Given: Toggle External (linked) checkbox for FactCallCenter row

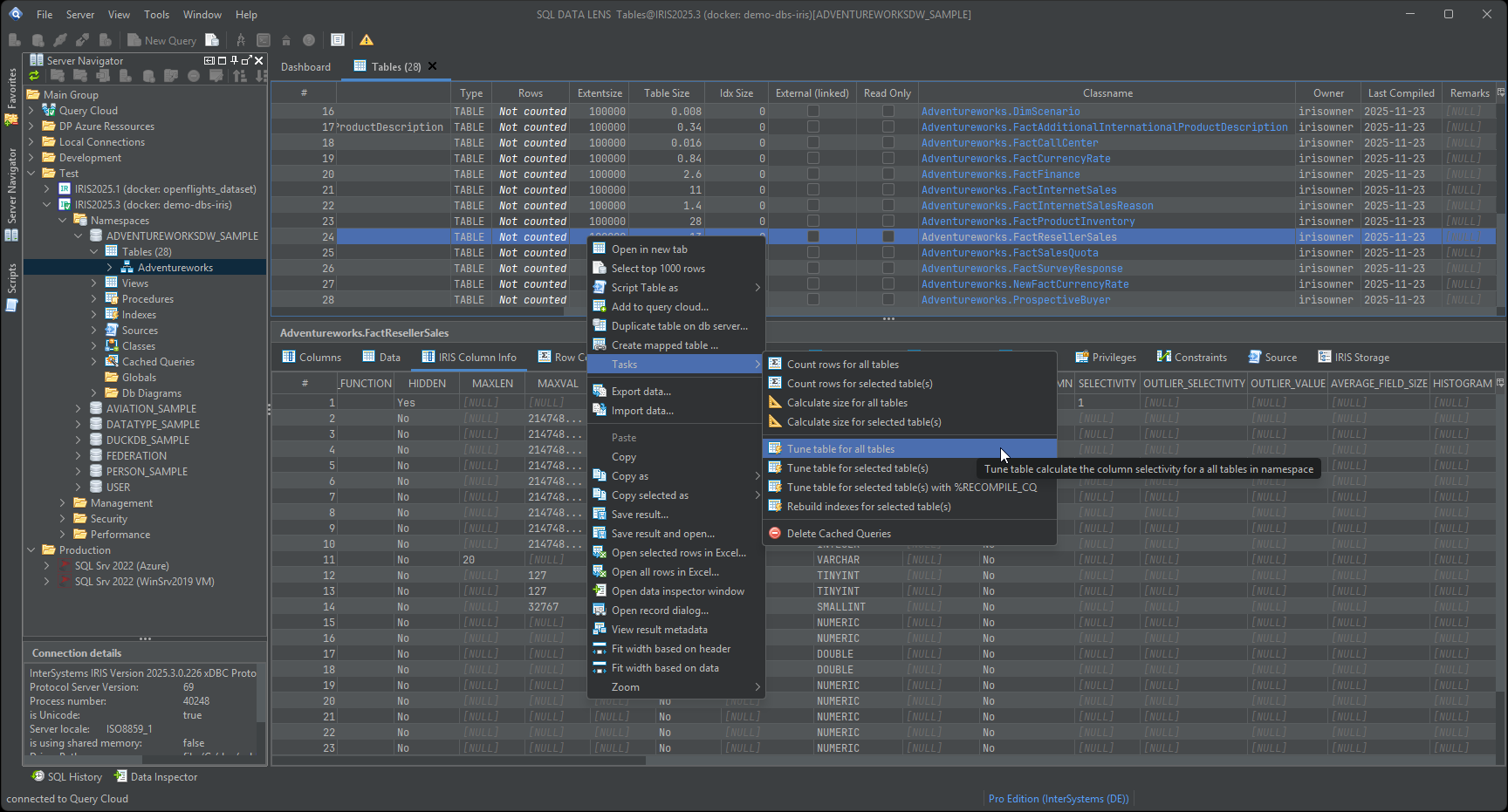Looking at the screenshot, I should pos(813,143).
